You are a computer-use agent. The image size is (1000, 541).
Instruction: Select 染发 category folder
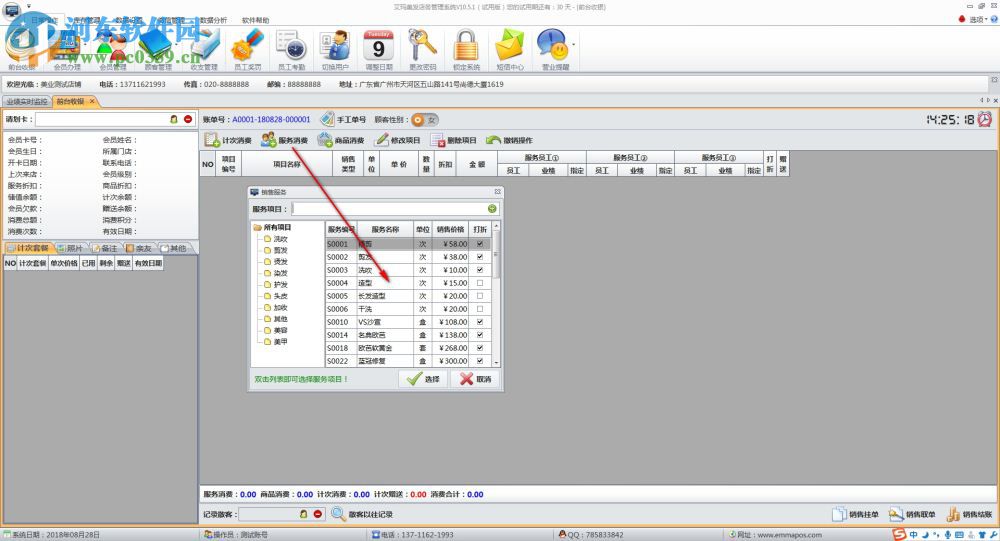point(276,273)
